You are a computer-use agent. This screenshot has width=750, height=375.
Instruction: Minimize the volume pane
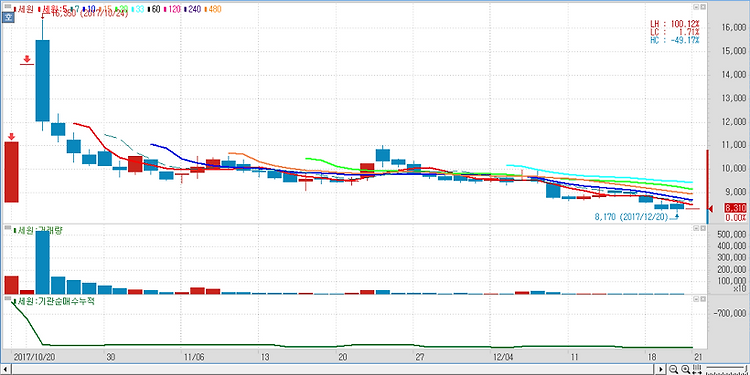[696, 229]
